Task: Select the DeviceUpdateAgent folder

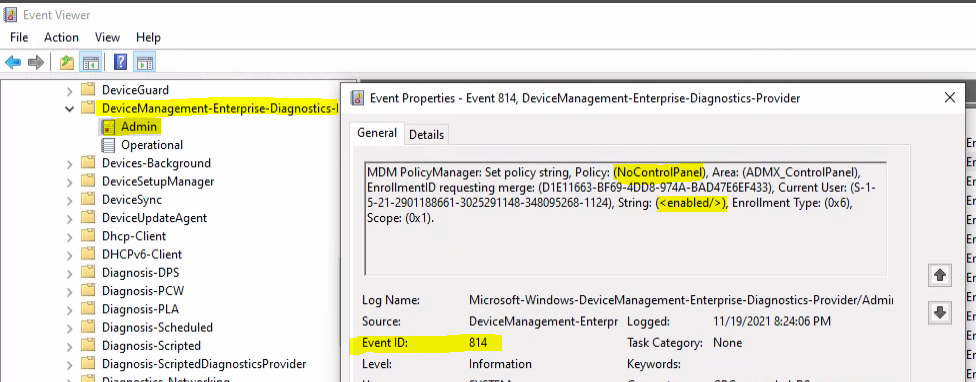Action: point(154,218)
